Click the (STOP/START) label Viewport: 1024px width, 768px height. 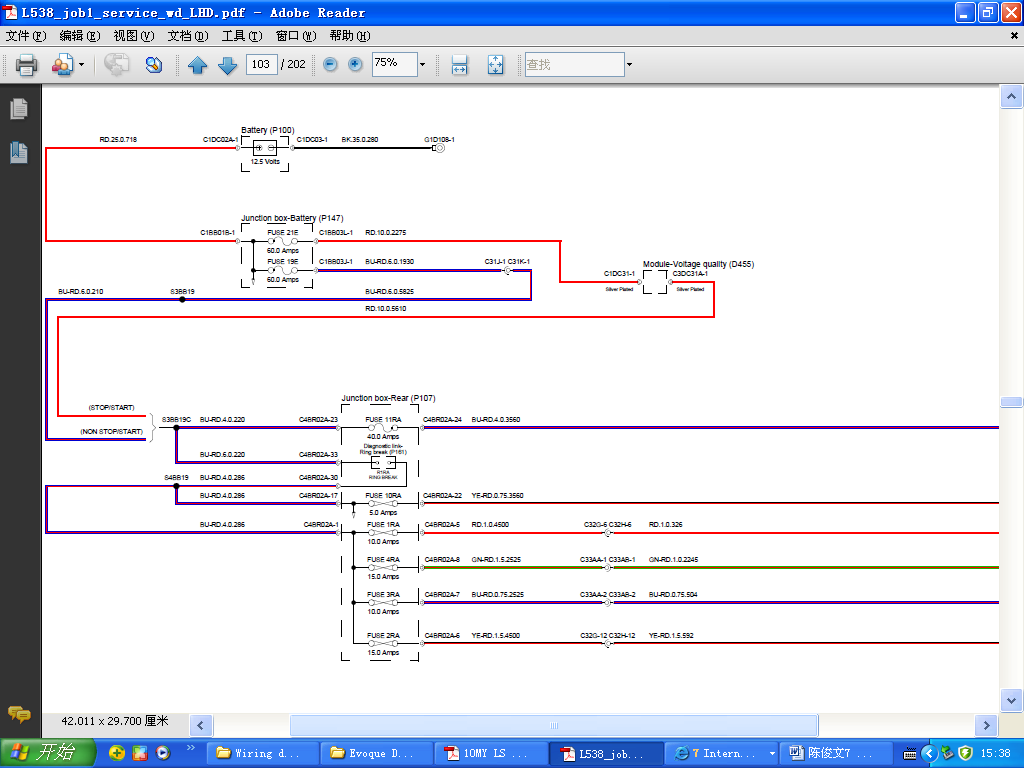(x=112, y=408)
